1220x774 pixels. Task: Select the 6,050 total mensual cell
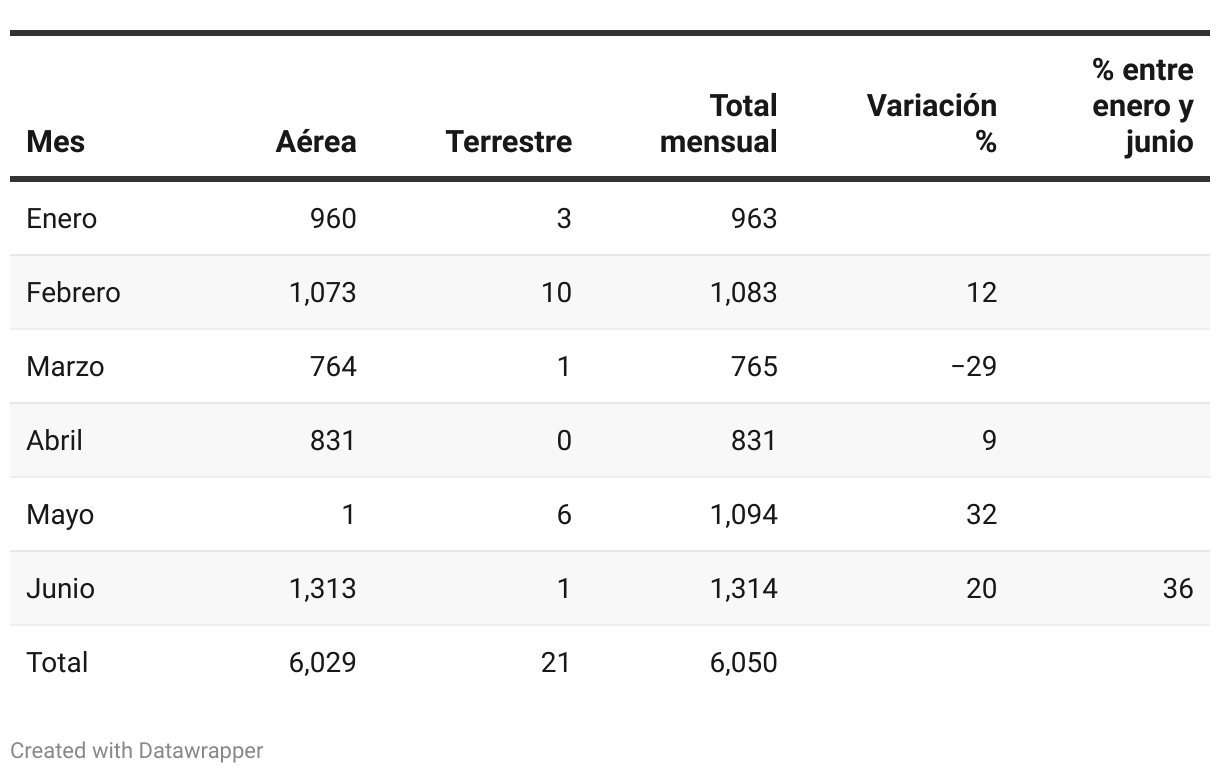(x=744, y=662)
